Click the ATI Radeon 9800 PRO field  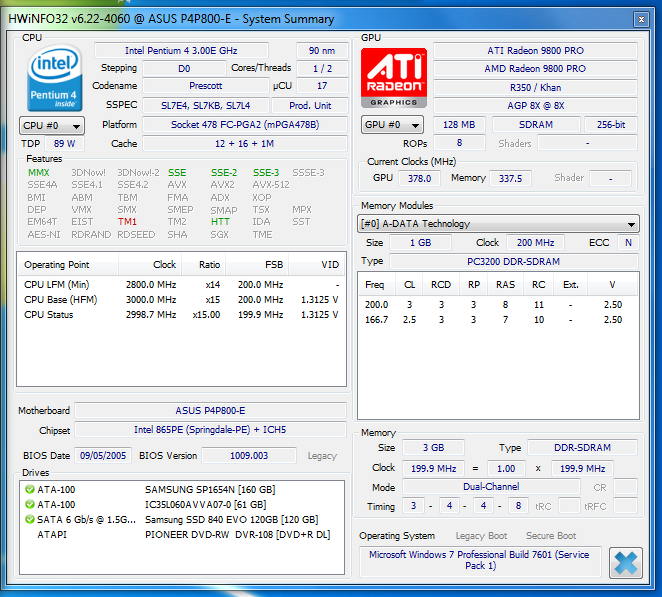pyautogui.click(x=535, y=51)
